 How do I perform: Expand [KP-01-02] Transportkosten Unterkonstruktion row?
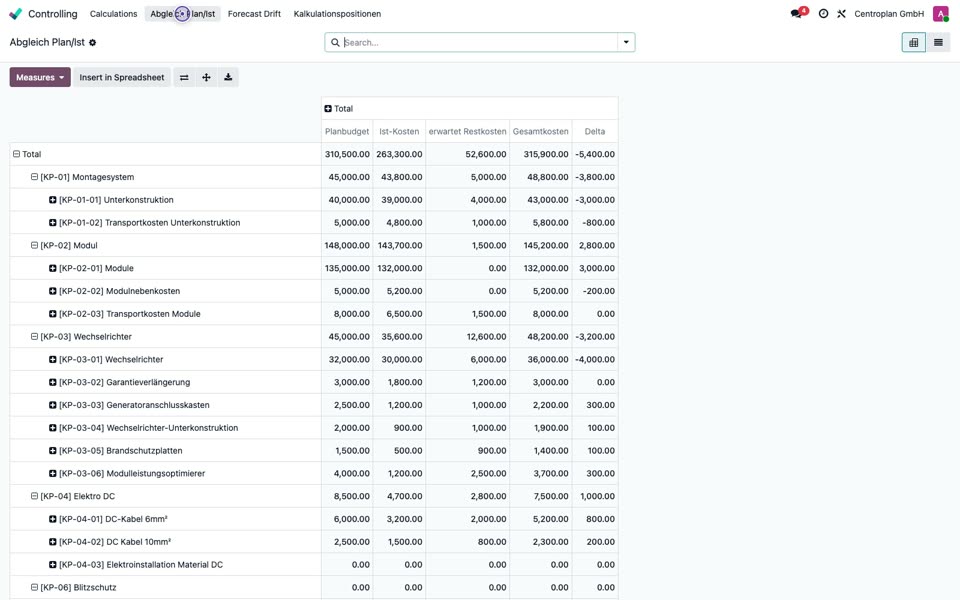click(165, 222)
